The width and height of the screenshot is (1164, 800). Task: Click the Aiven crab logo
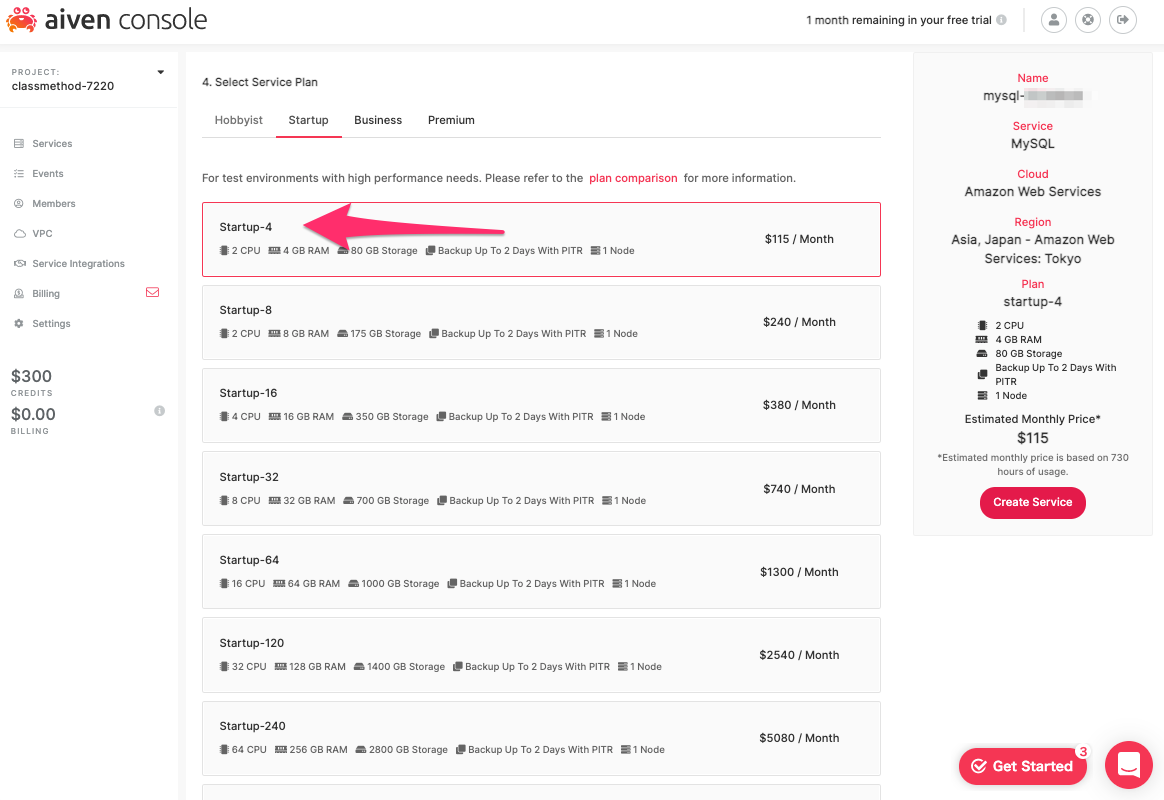(x=22, y=18)
